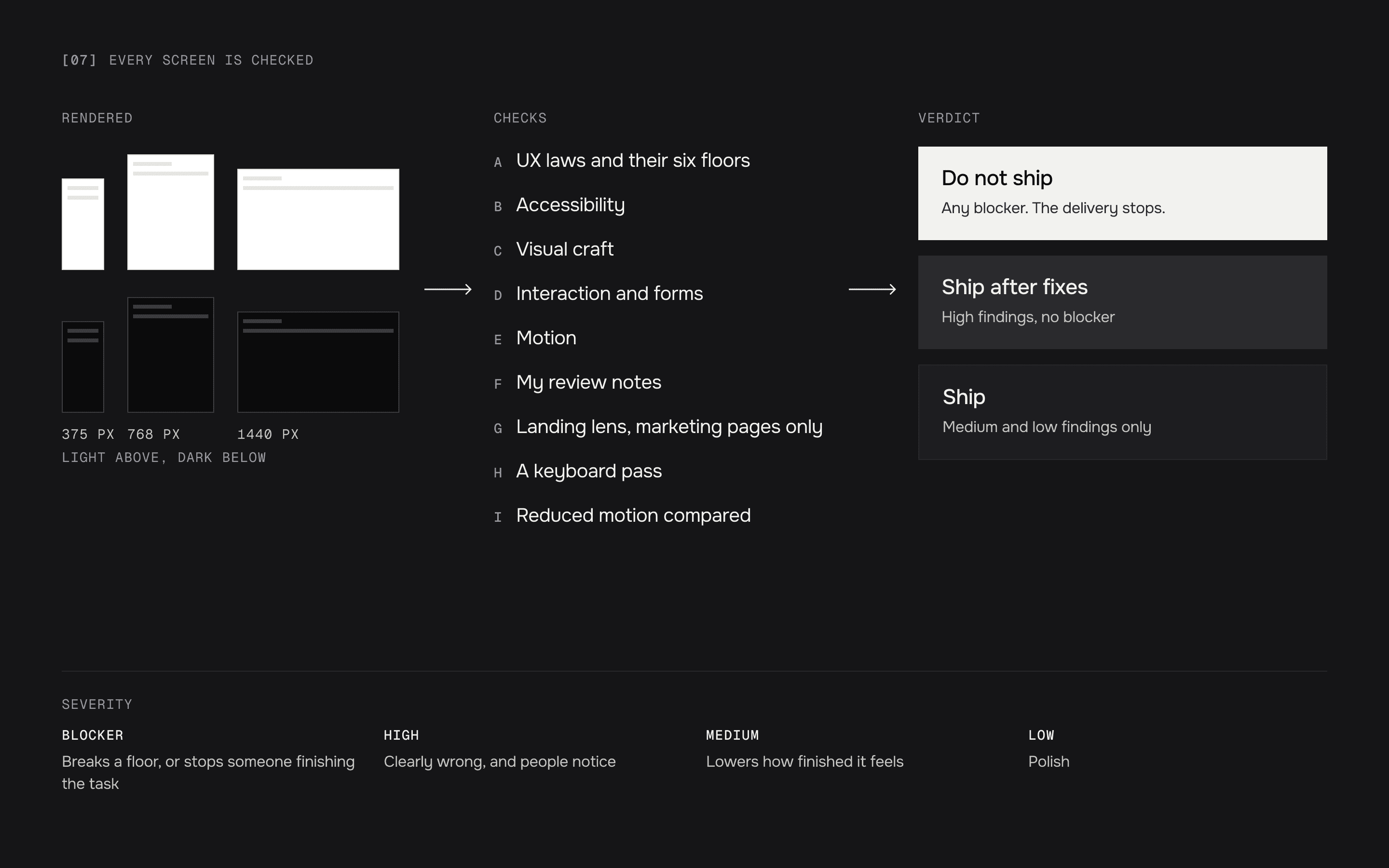This screenshot has height=868, width=1389.
Task: Click 'Lowers how finished it feels' text
Action: point(804,762)
